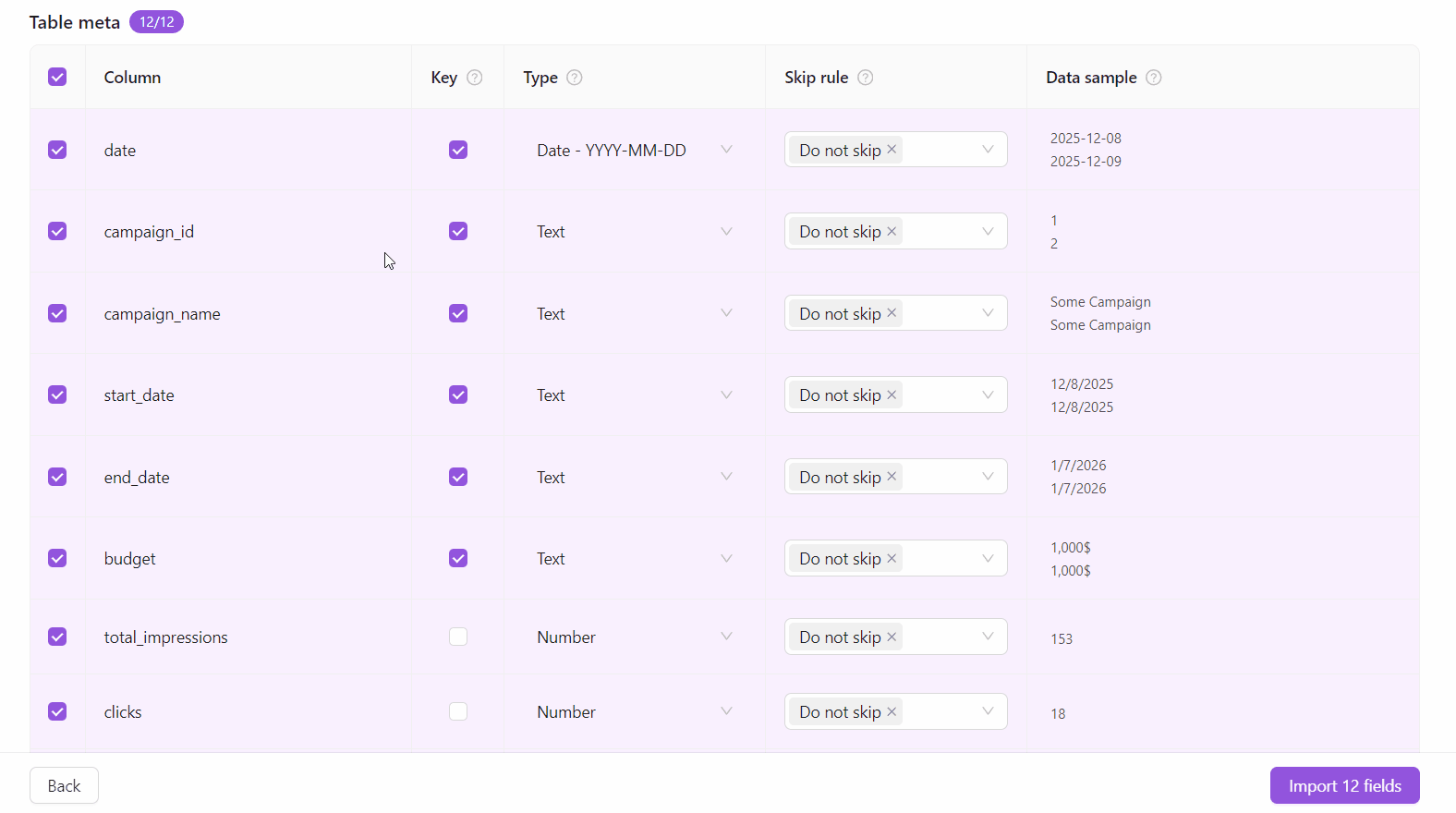Disable the Key checkbox for campaign_id
1456x813 pixels.
458,231
